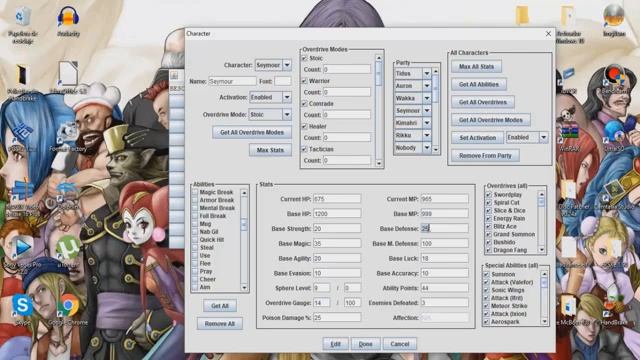
Task: Toggle the Meteor Strike special ability
Action: (x=487, y=306)
